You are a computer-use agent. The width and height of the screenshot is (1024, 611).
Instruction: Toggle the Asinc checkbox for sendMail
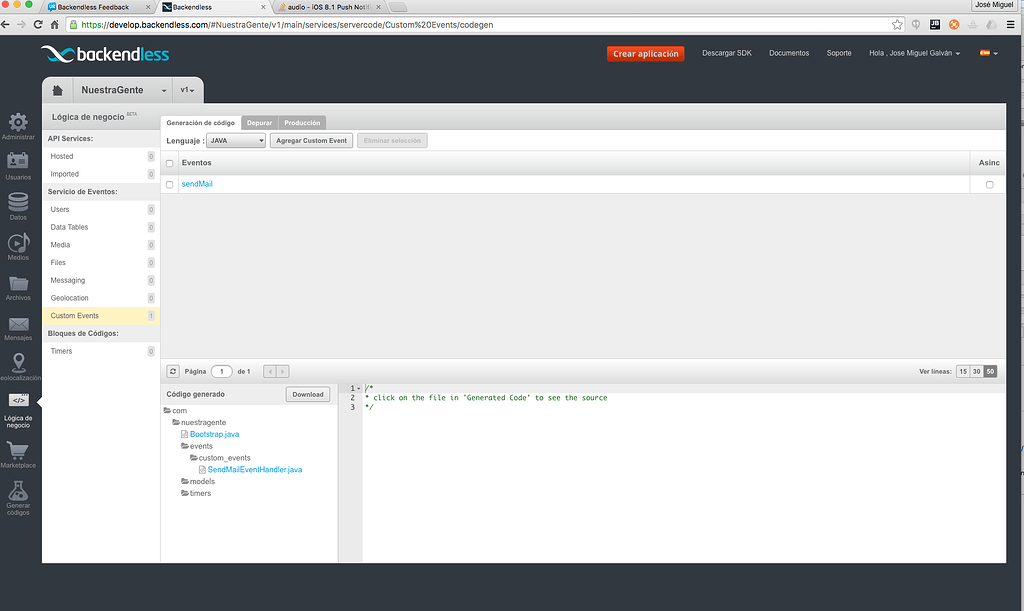pos(989,185)
